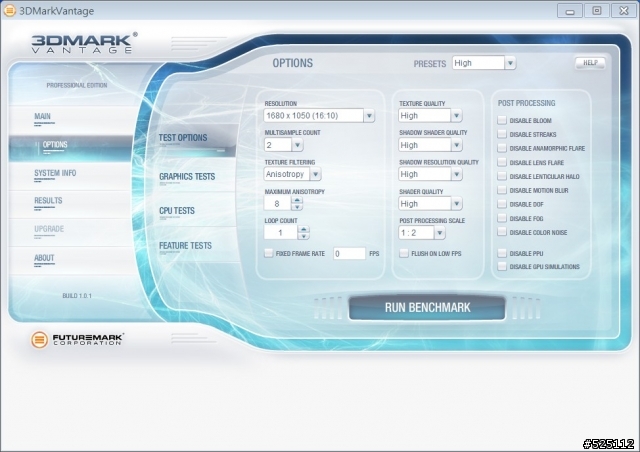Viewport: 640px width, 452px height.
Task: Expand the Texture Filtering dropdown
Action: click(x=315, y=174)
